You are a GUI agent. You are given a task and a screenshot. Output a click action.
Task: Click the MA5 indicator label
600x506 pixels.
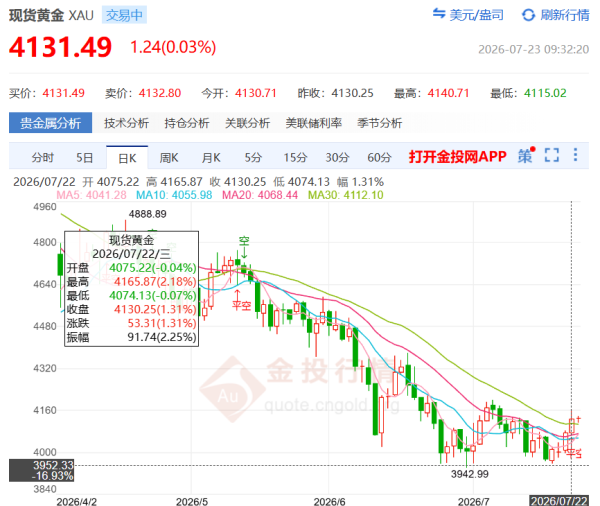point(91,195)
